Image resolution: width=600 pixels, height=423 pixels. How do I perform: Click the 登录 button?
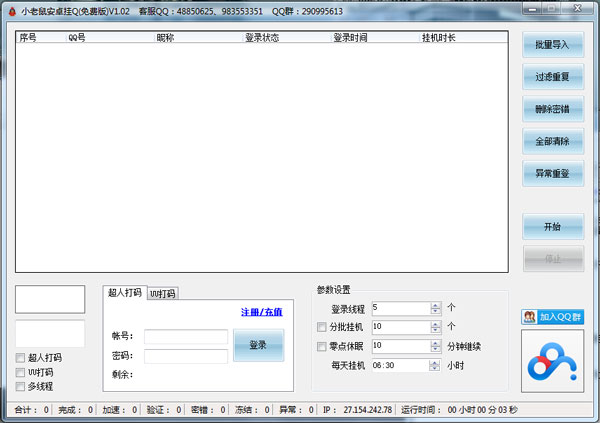(x=258, y=345)
